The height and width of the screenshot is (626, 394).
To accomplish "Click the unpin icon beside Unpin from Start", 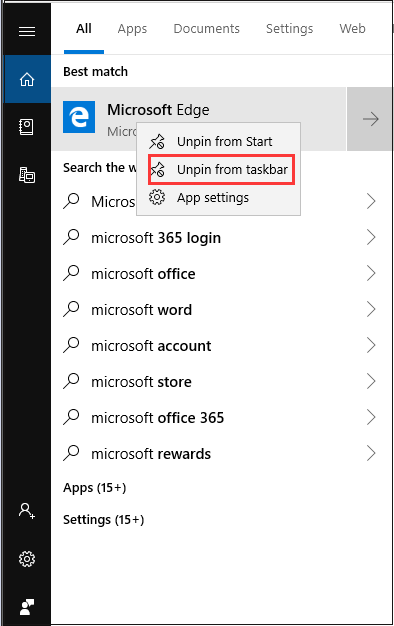I will (157, 141).
